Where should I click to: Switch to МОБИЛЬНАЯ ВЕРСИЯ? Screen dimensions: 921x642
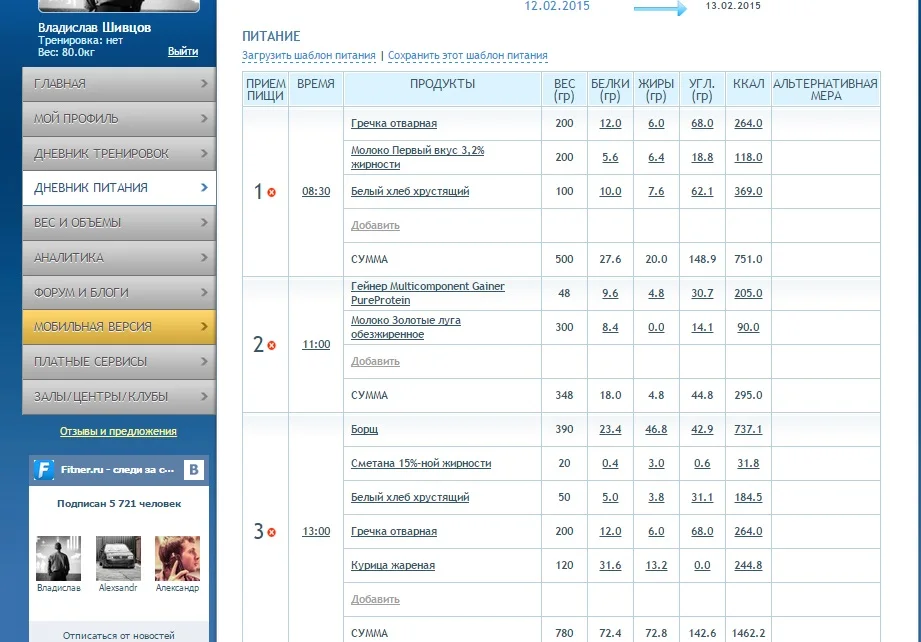pos(119,327)
